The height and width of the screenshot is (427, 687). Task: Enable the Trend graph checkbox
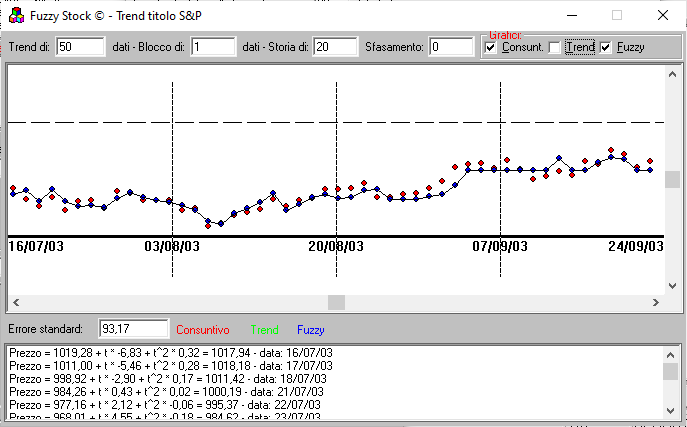[x=555, y=47]
